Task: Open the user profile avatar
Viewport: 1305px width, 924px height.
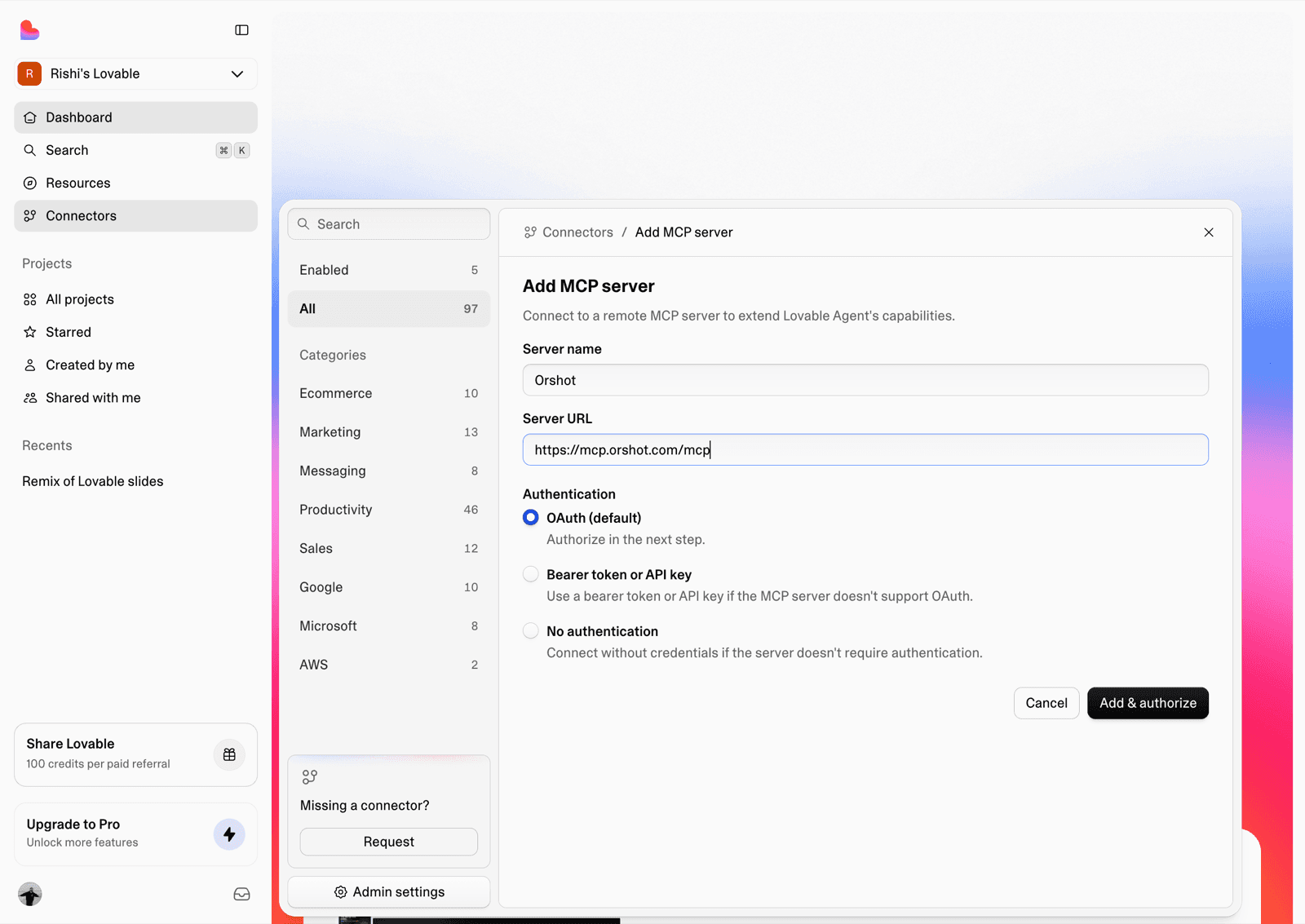Action: pos(30,894)
